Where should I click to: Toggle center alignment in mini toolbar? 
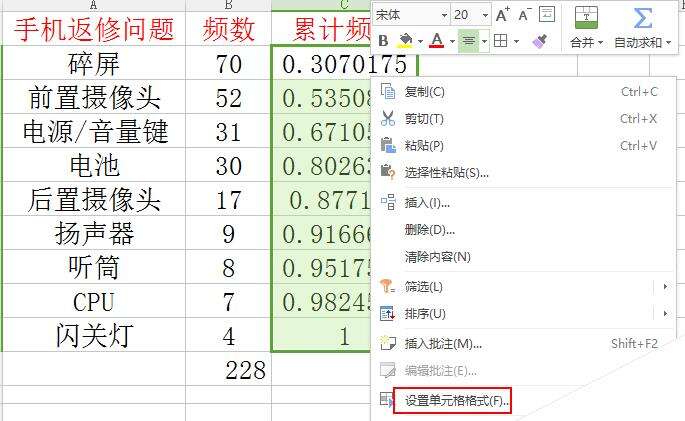point(468,41)
